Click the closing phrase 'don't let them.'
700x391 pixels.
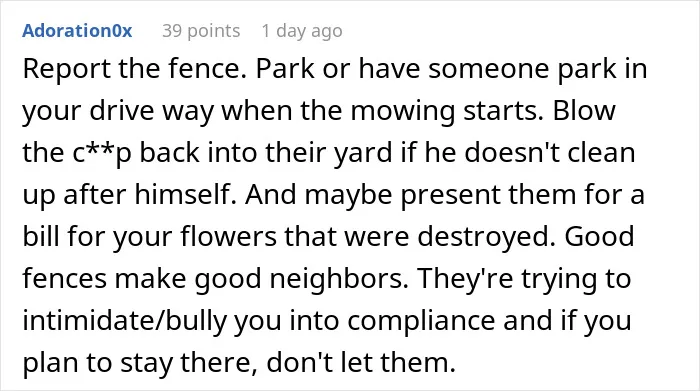pos(361,362)
